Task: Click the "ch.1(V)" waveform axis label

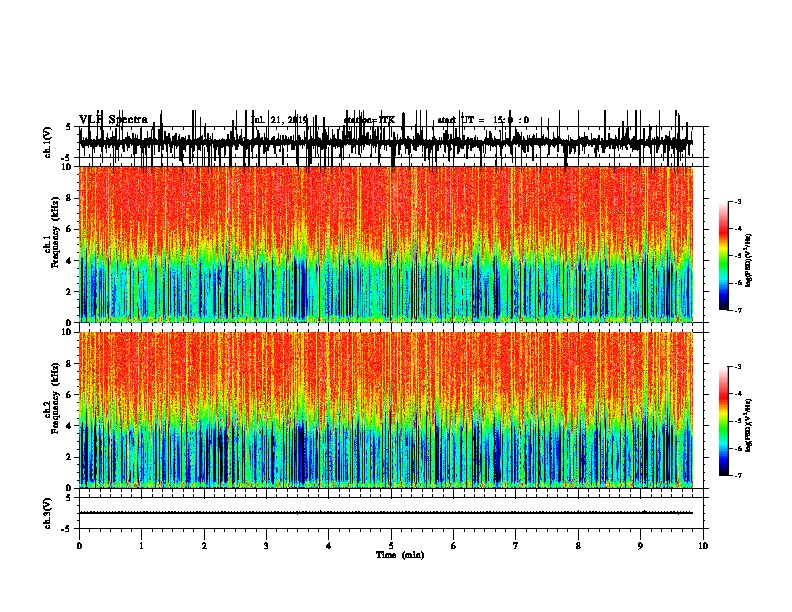Action: point(48,142)
